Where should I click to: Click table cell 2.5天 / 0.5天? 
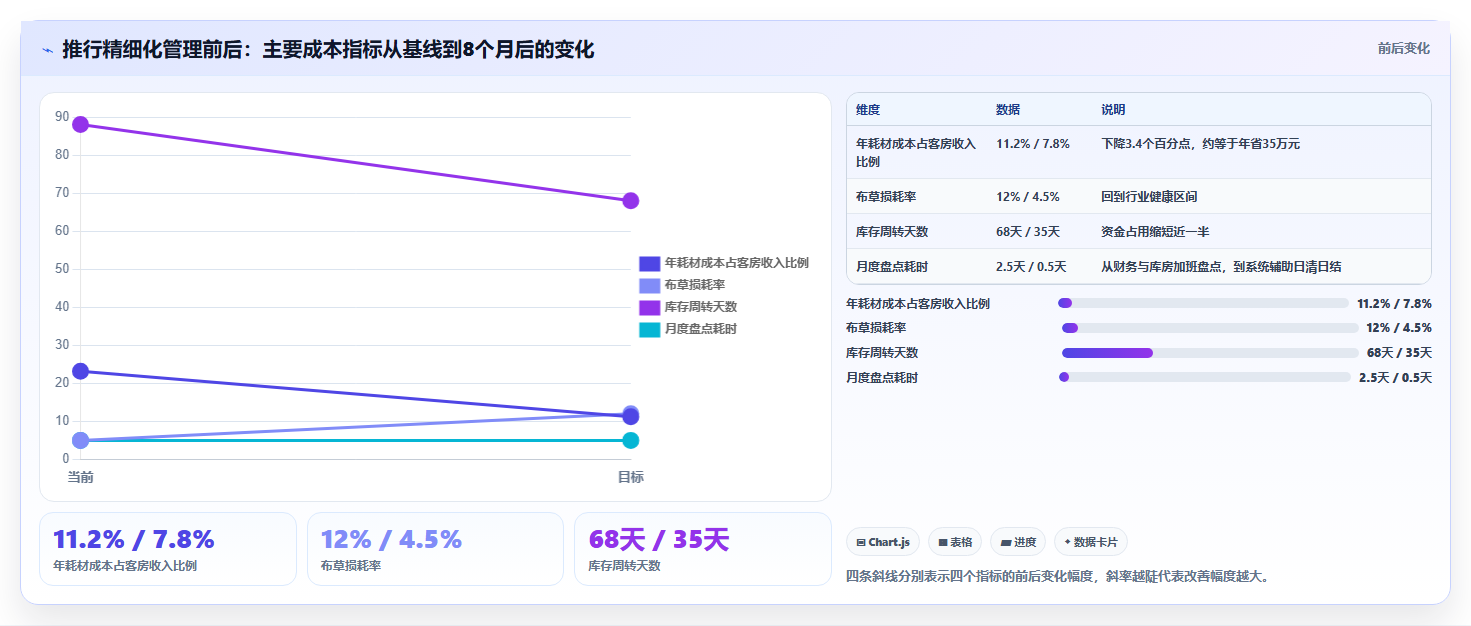tap(1031, 267)
